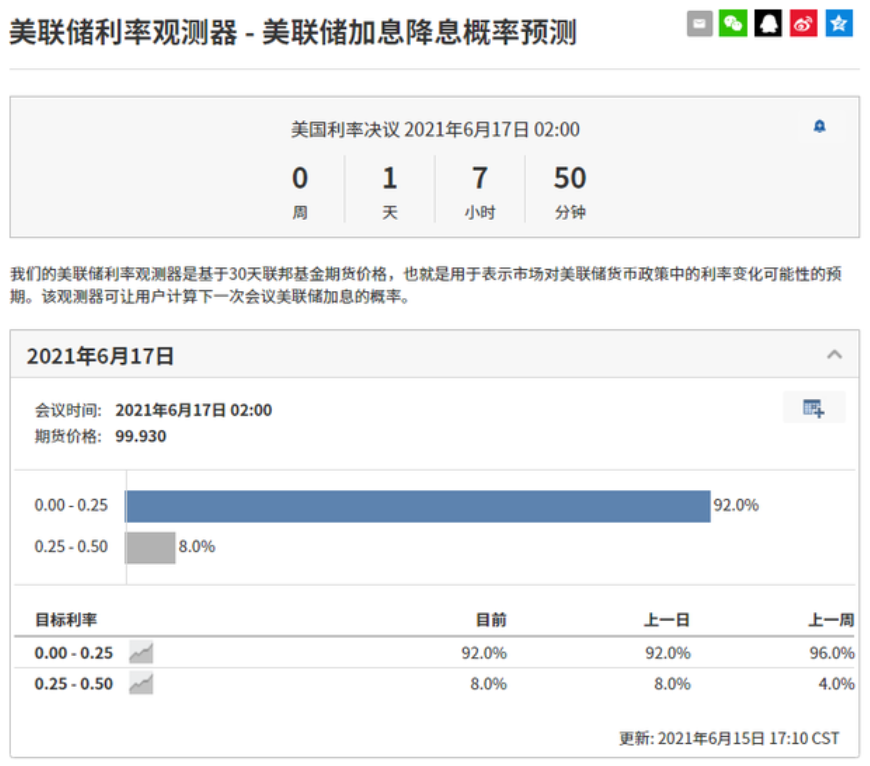This screenshot has width=870, height=766.
Task: Open chart icon for 0.00 - 0.25 row
Action: [x=141, y=652]
